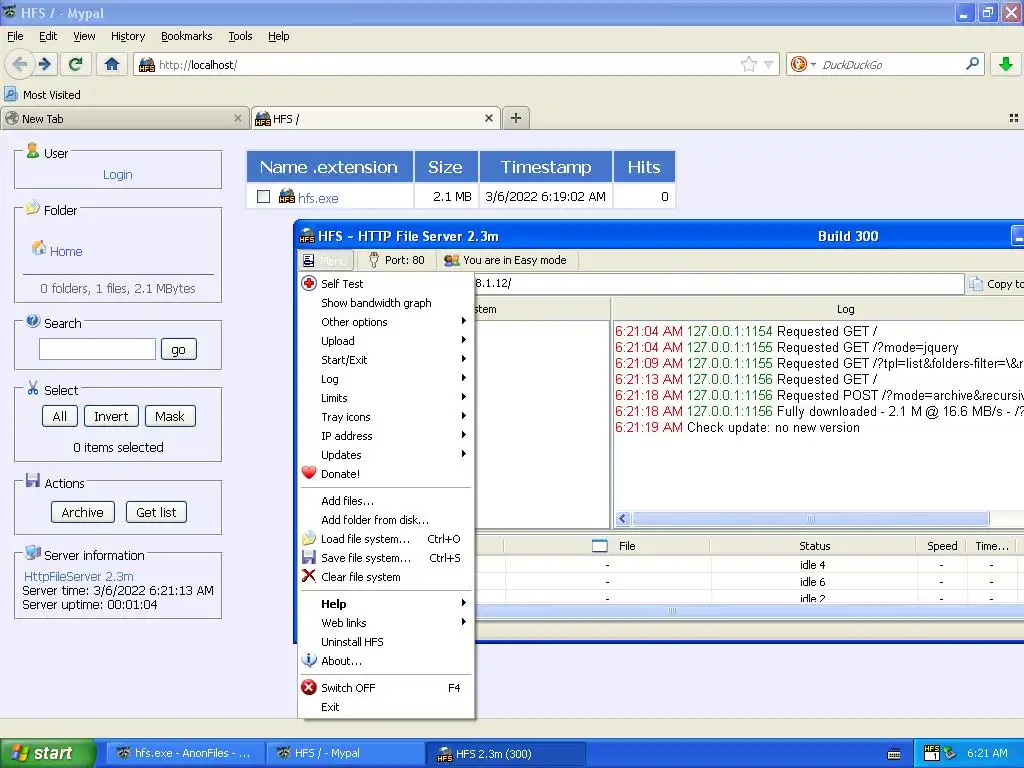The width and height of the screenshot is (1024, 768).
Task: Click the Login link in User panel
Action: click(x=118, y=174)
